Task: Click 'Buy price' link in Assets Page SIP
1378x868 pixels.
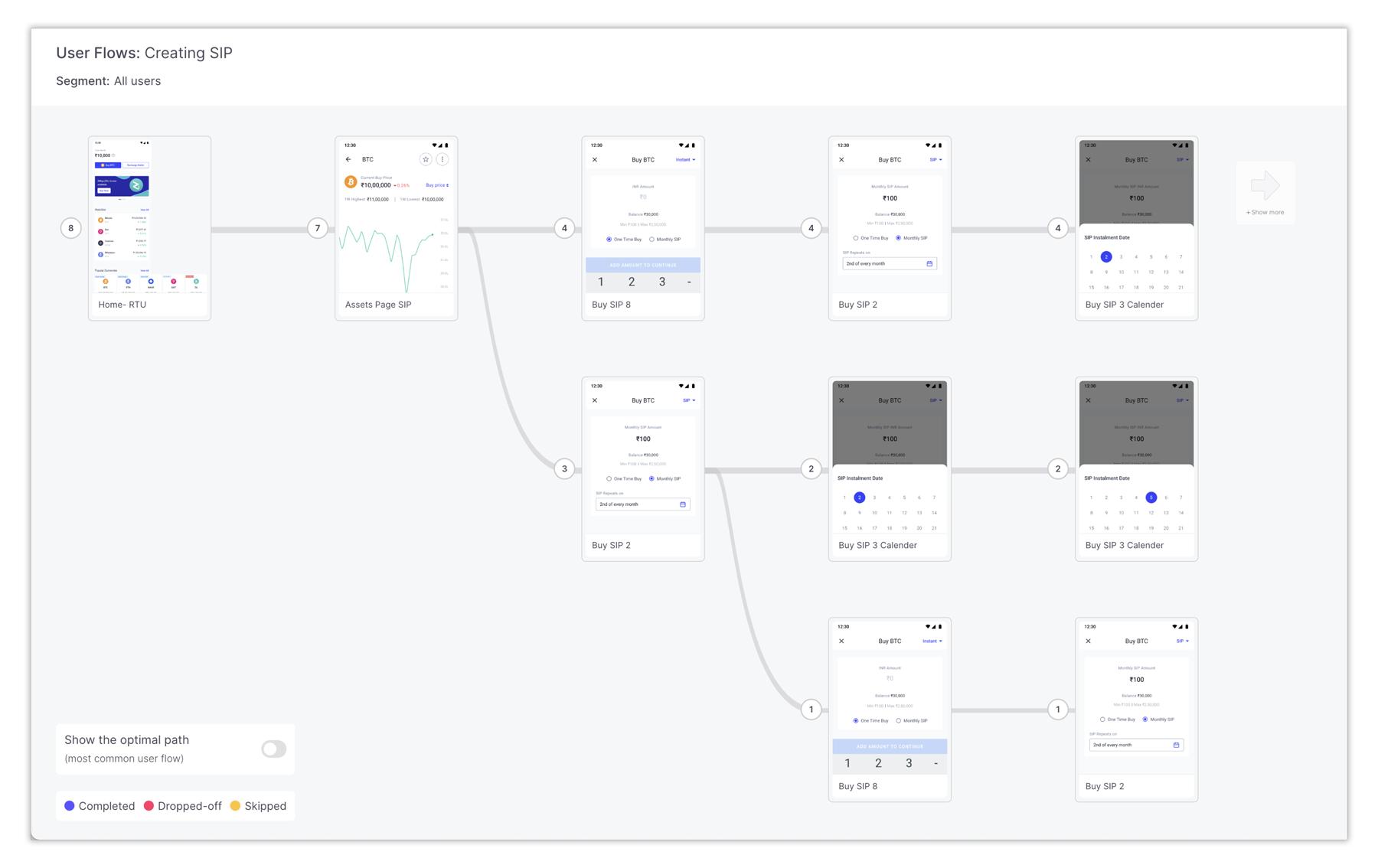Action: pyautogui.click(x=437, y=185)
